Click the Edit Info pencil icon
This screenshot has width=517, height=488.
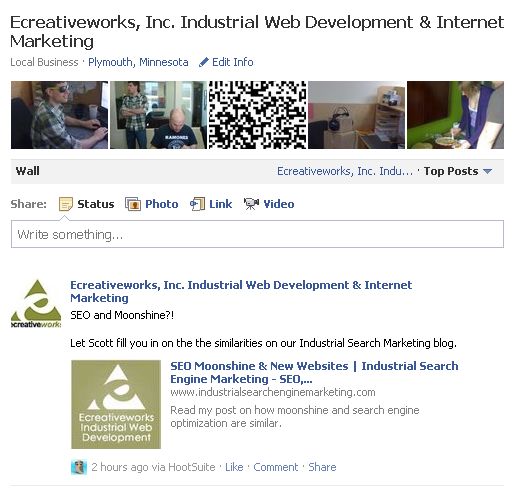click(x=203, y=62)
